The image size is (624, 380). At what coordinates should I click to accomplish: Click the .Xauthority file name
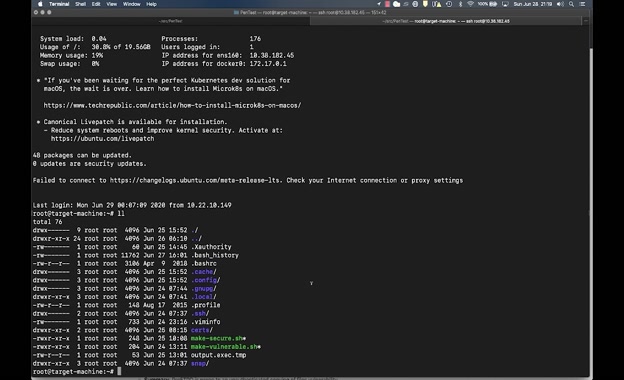coord(211,247)
